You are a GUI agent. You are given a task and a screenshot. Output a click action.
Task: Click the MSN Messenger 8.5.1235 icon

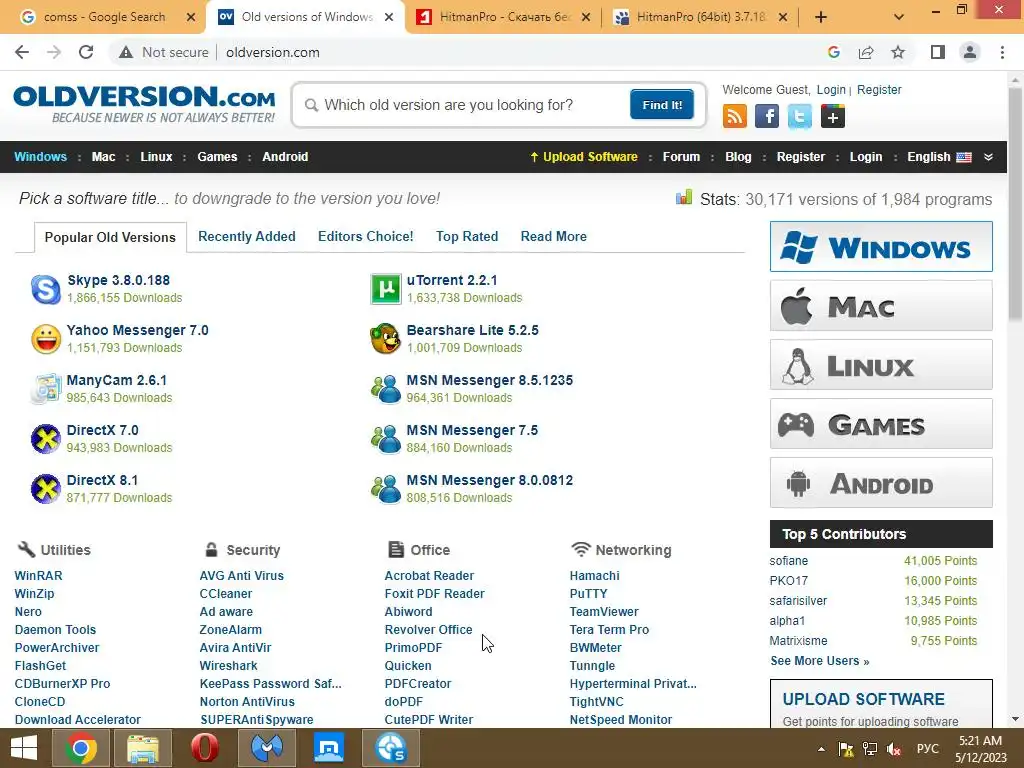386,389
